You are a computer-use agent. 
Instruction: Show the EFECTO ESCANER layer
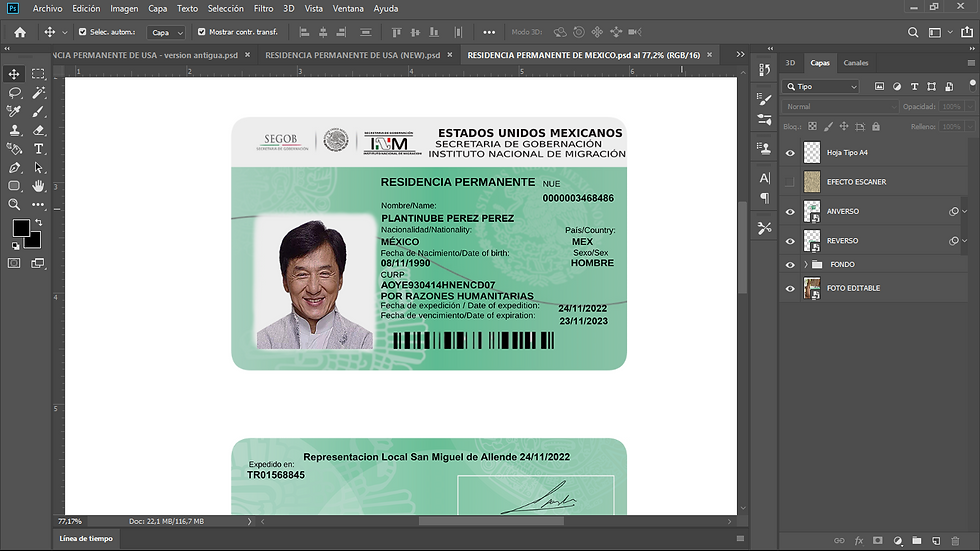[790, 182]
